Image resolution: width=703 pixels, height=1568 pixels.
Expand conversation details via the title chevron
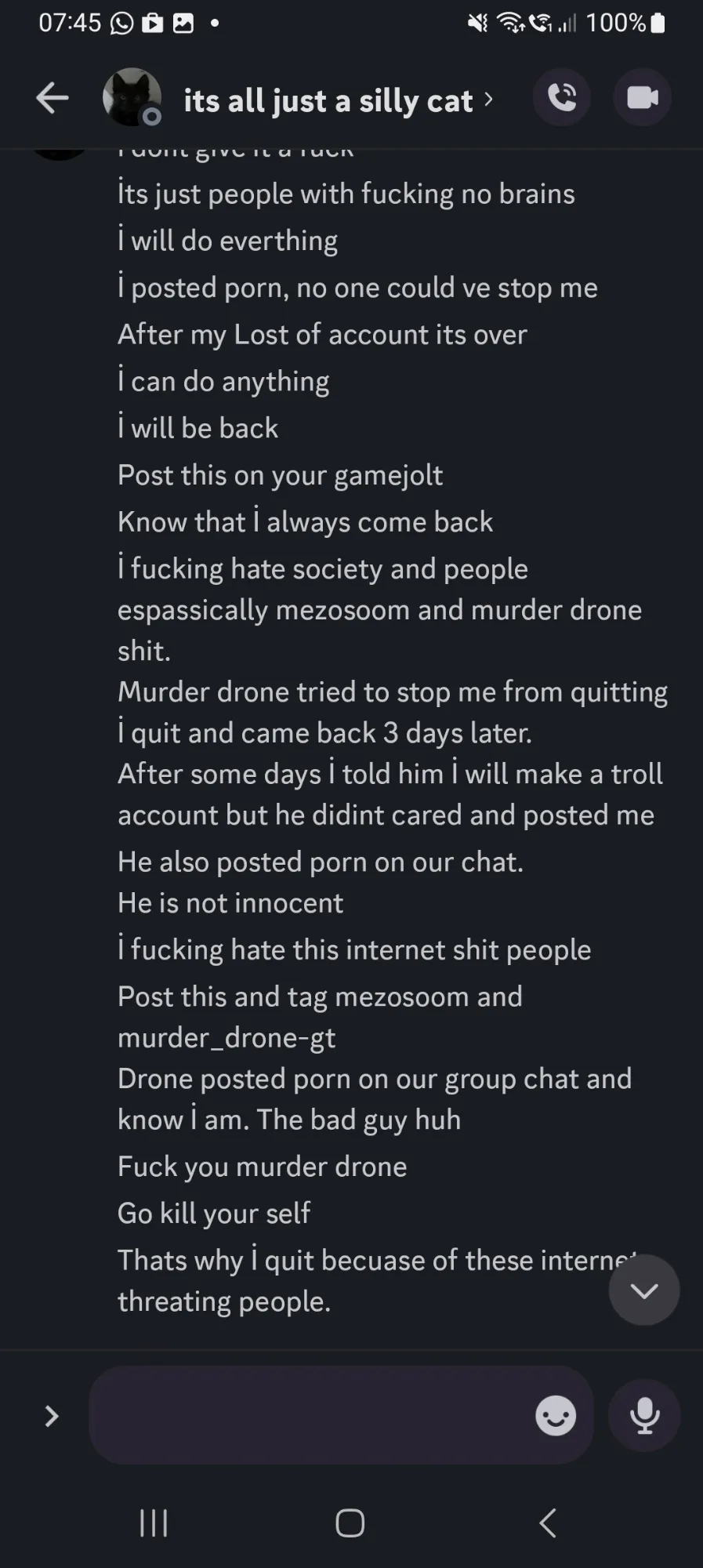489,99
